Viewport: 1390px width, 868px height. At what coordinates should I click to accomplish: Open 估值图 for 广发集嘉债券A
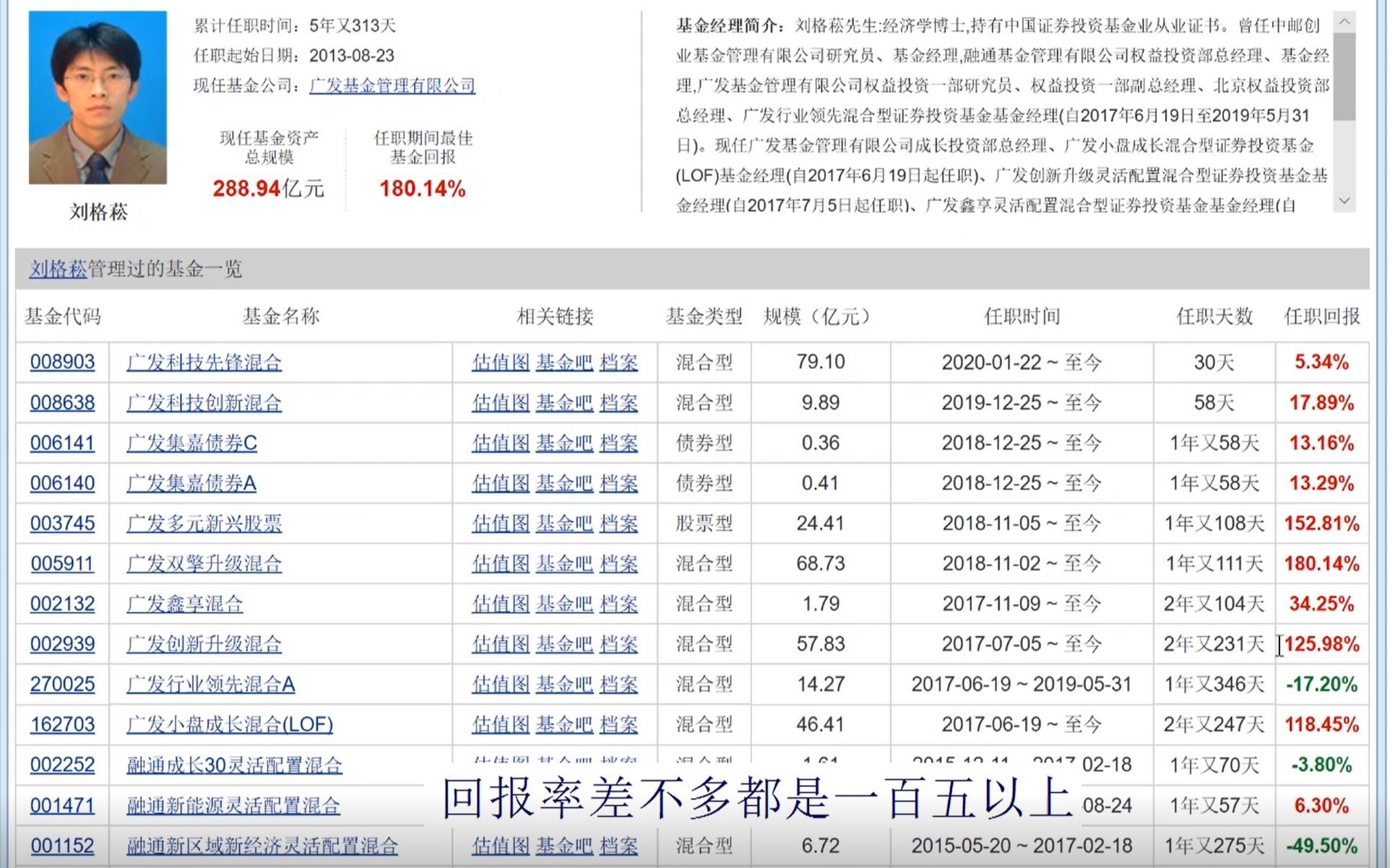[x=501, y=484]
